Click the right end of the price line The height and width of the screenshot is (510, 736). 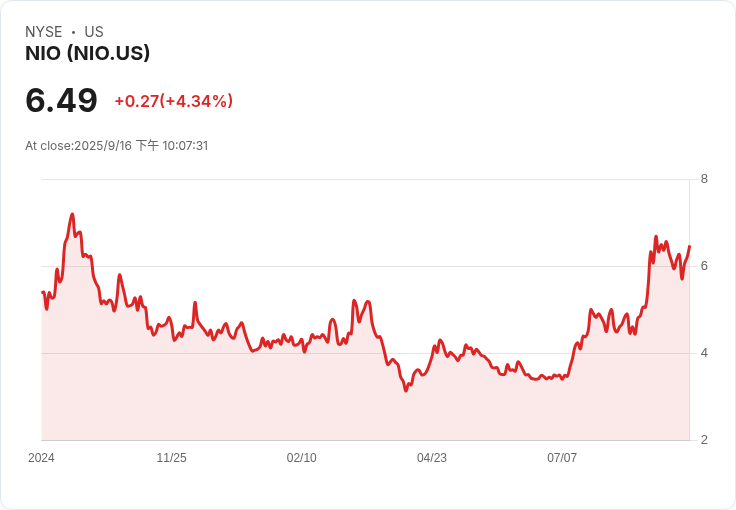click(x=690, y=247)
